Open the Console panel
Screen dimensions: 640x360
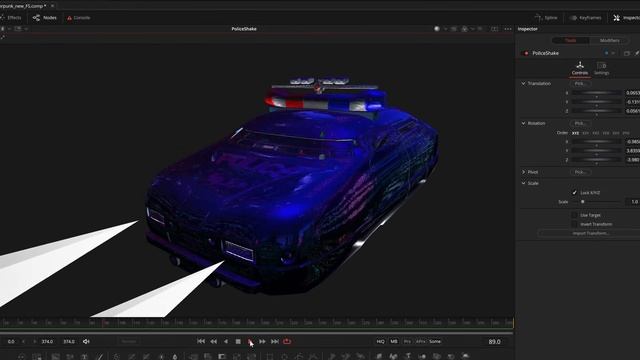tap(78, 18)
